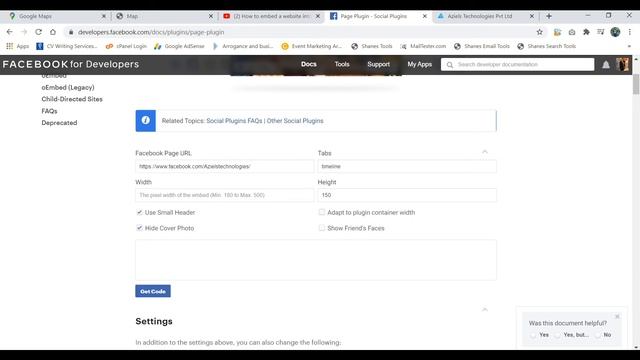Select Yes for document helpful
The height and width of the screenshot is (360, 640).
[533, 335]
